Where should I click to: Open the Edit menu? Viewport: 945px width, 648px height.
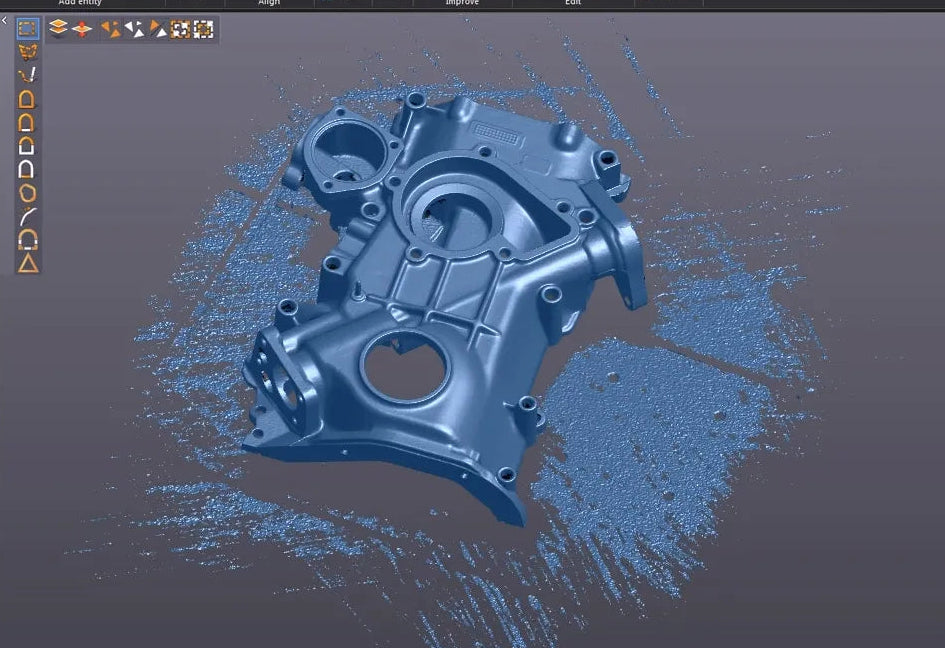pos(573,3)
